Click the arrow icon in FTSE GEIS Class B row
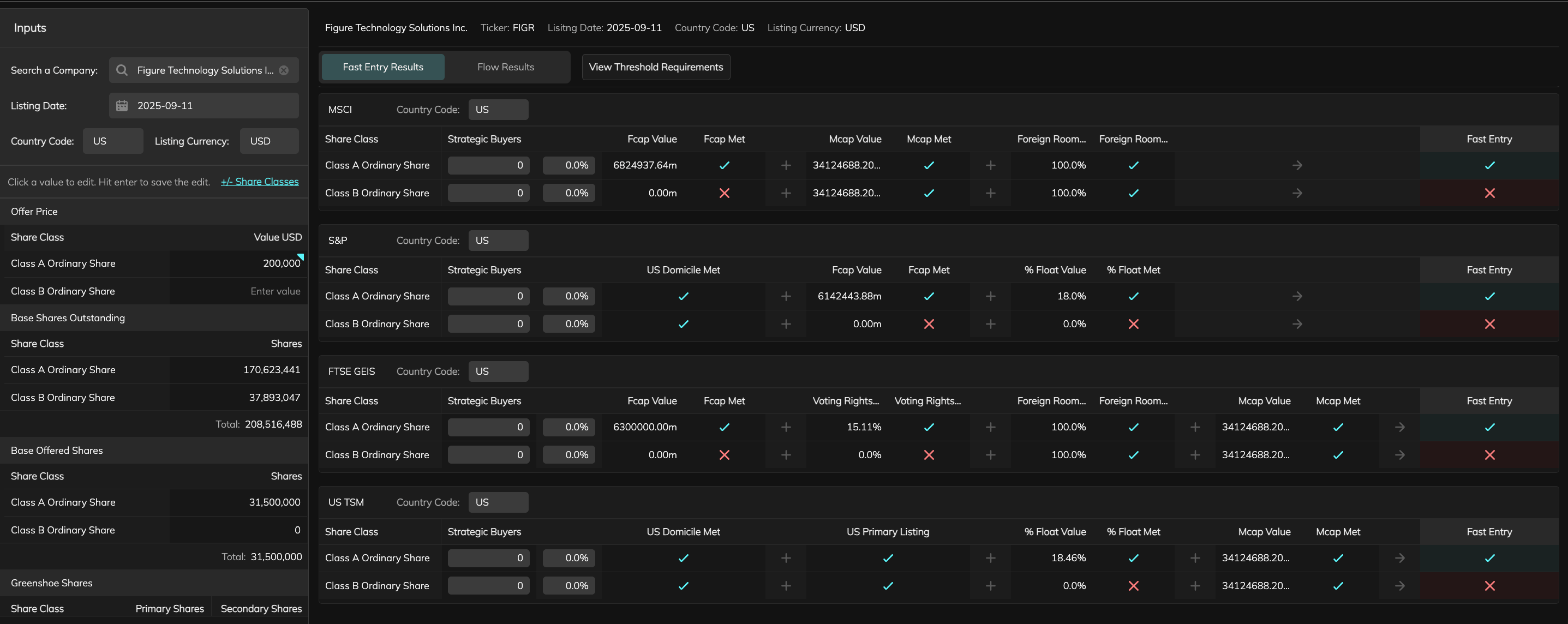The height and width of the screenshot is (624, 1568). pos(1399,455)
